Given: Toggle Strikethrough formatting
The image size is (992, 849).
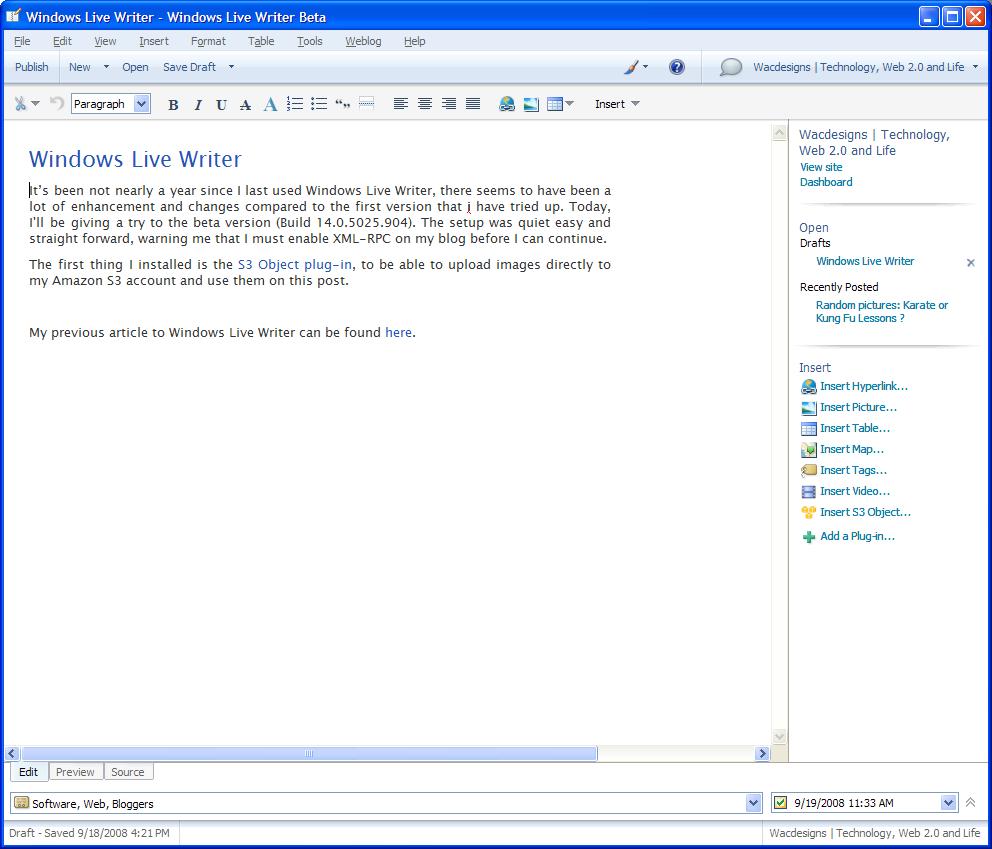Looking at the screenshot, I should (x=245, y=104).
